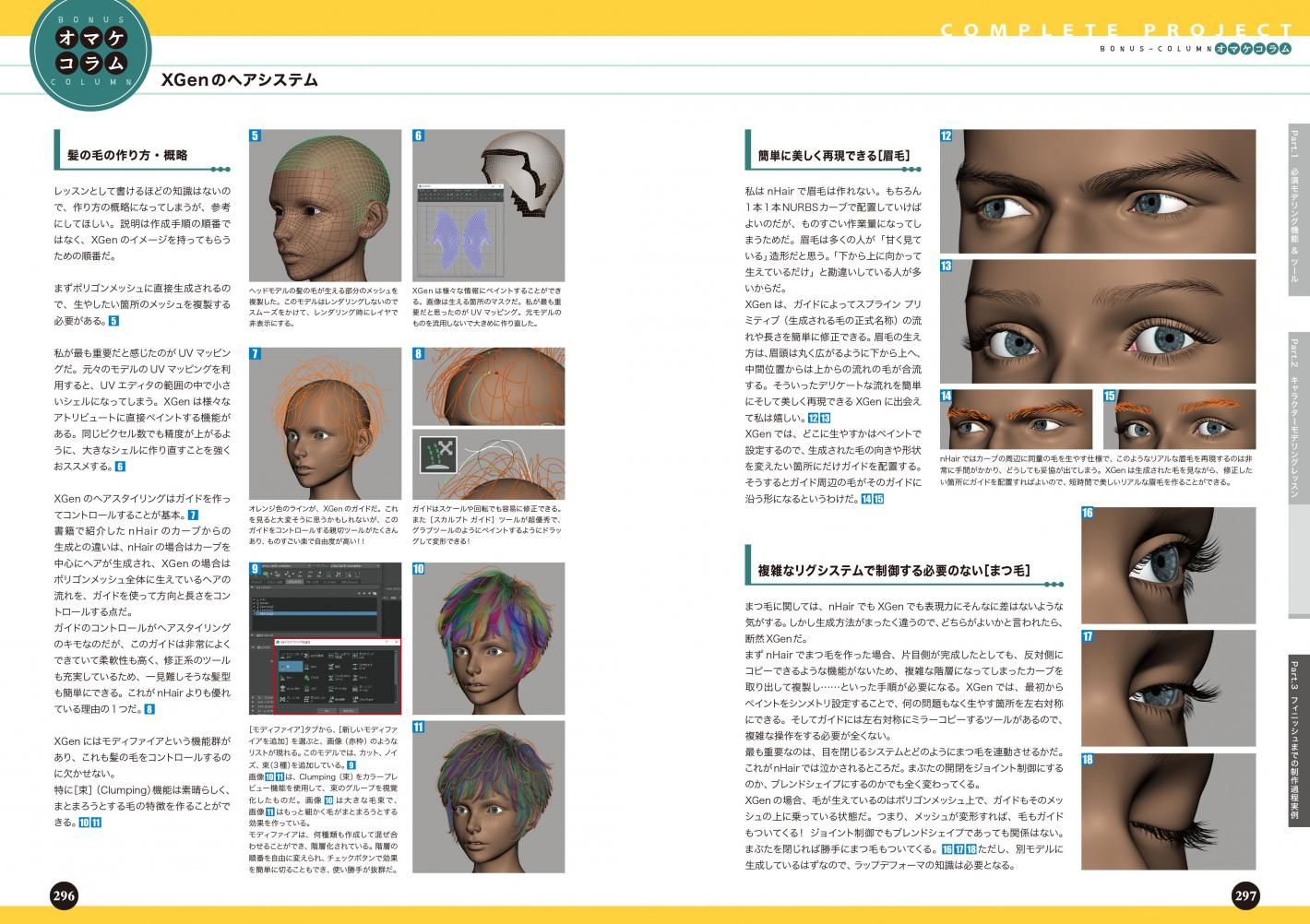Click the caption starting ガイドはスケールや回転でも

coord(488,525)
